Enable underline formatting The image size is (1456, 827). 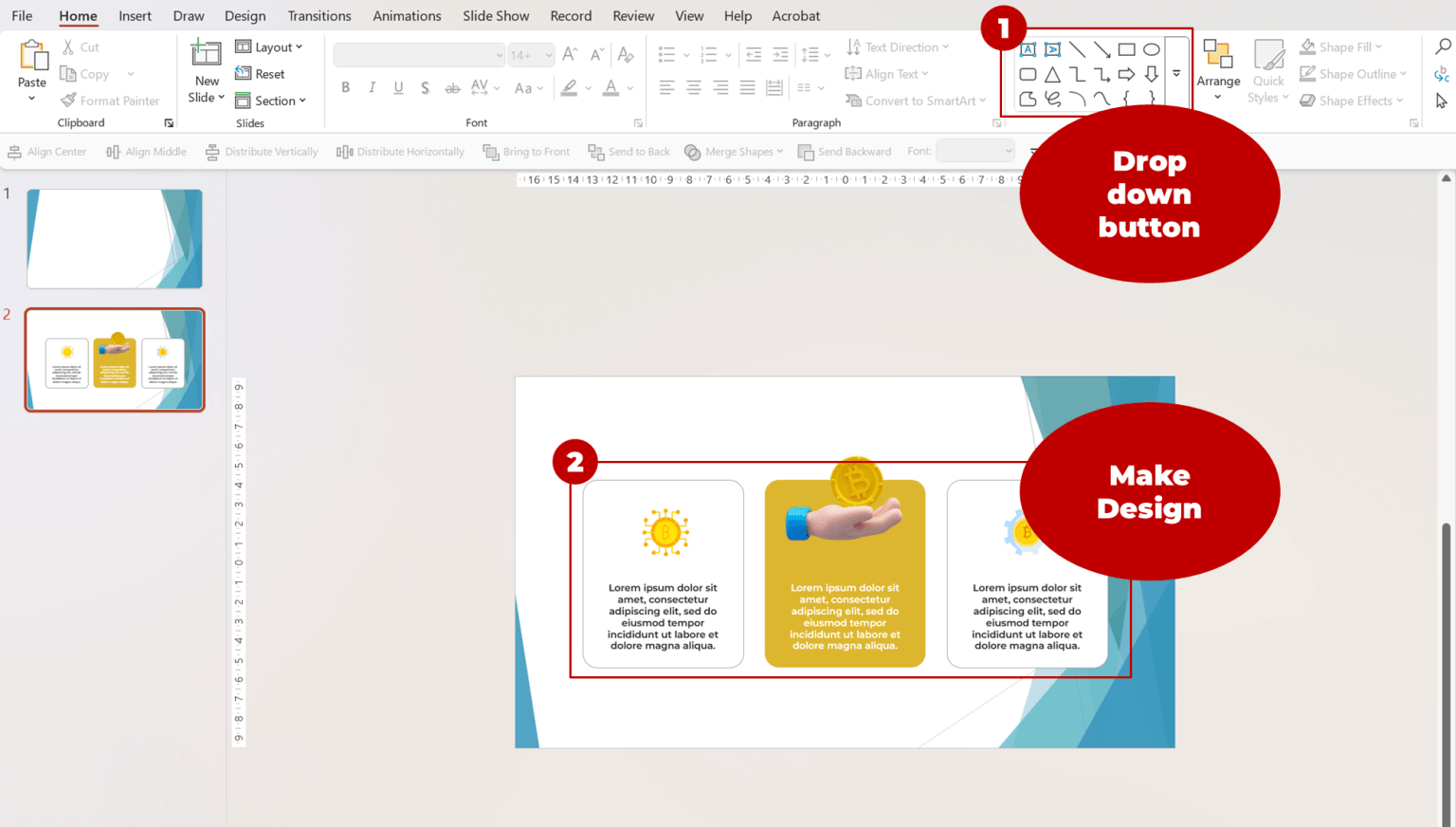click(x=396, y=87)
